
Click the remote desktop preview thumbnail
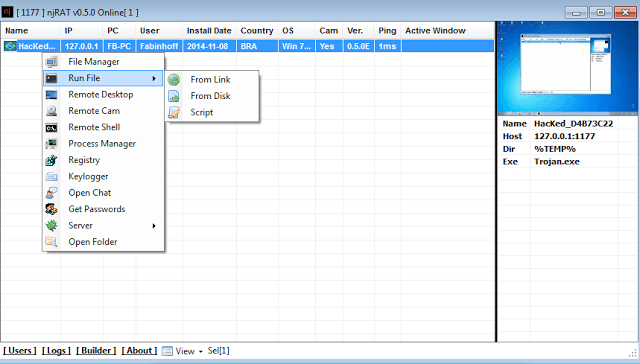pos(567,68)
